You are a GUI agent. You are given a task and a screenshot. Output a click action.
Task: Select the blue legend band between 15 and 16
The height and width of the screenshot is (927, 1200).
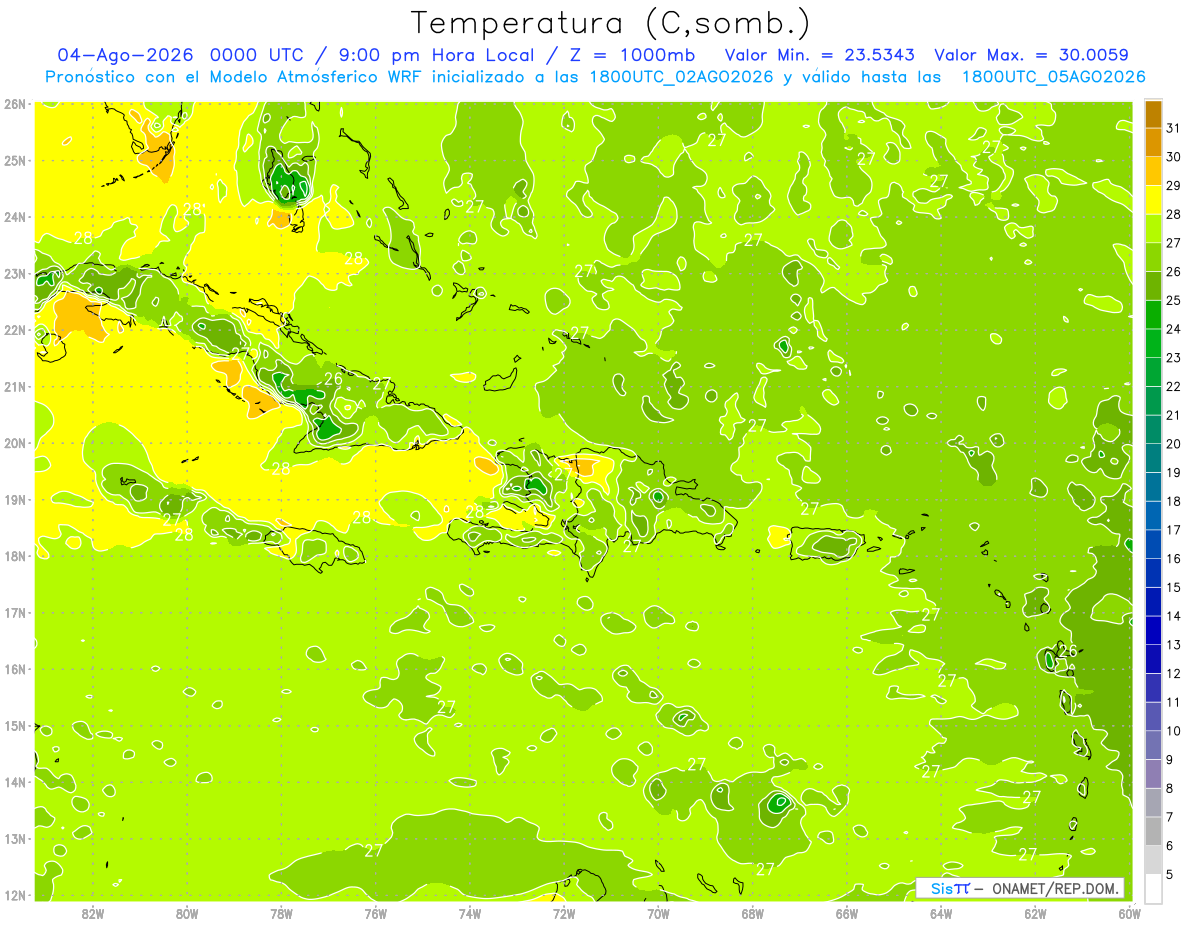tap(1153, 573)
